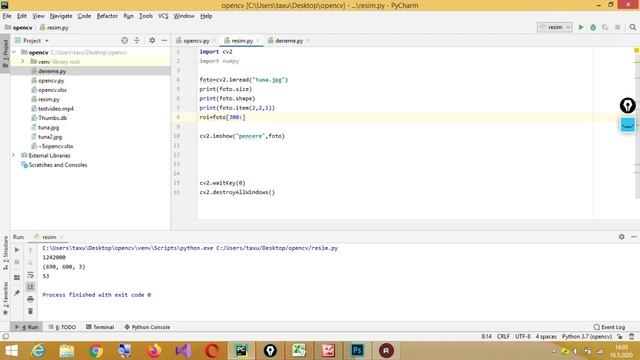The image size is (640, 360).
Task: Open Firefox from taskbar
Action: pyautogui.click(x=154, y=351)
